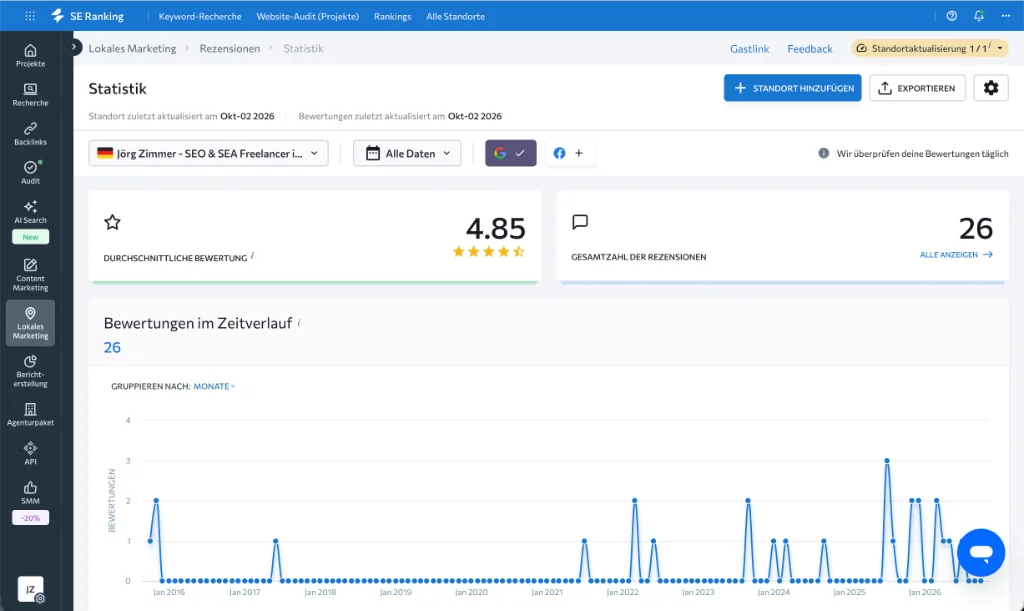This screenshot has height=611, width=1024.
Task: Click the 4.85 average rating value
Action: pyautogui.click(x=496, y=228)
